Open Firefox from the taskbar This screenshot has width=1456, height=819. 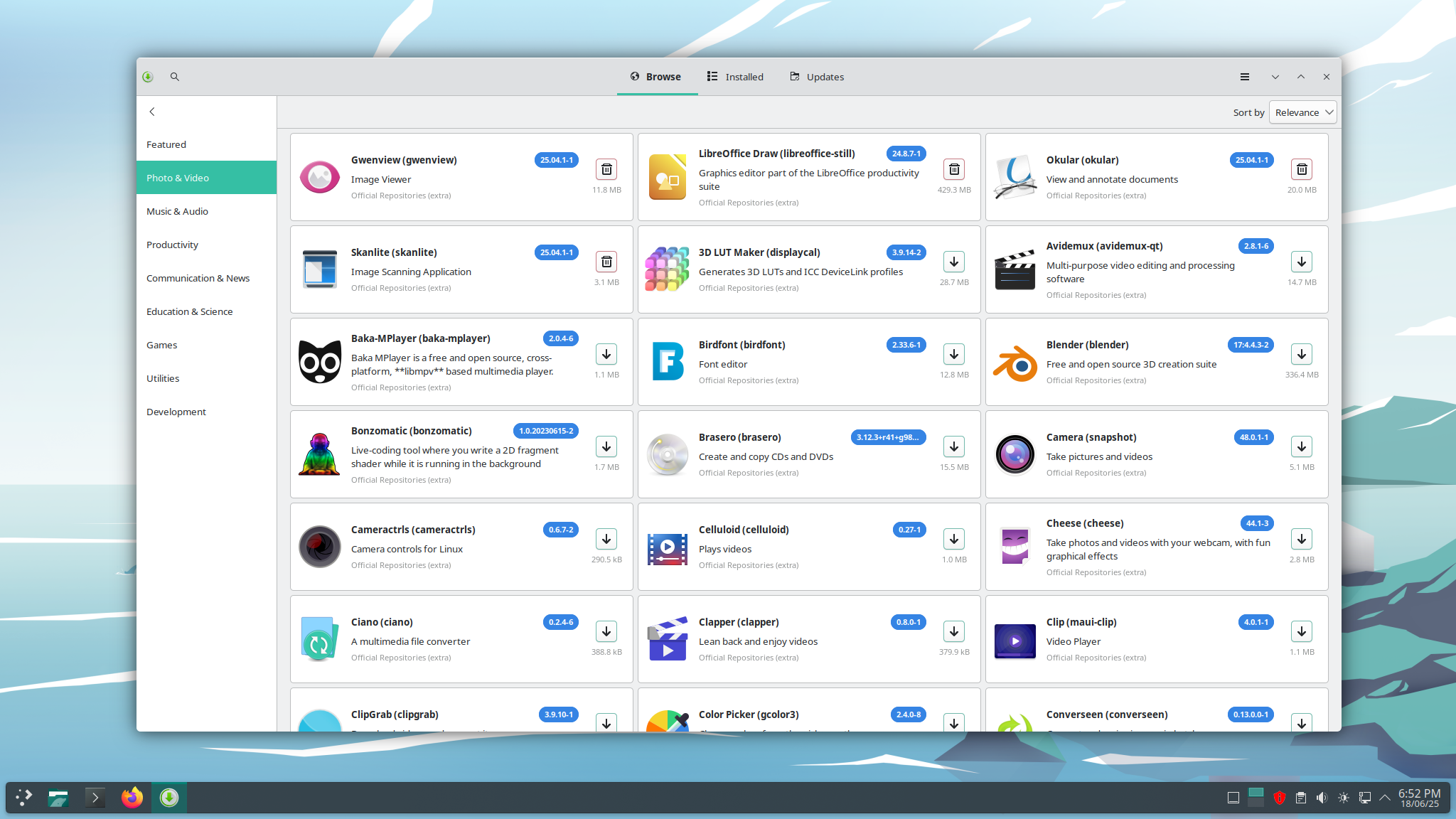pos(132,798)
